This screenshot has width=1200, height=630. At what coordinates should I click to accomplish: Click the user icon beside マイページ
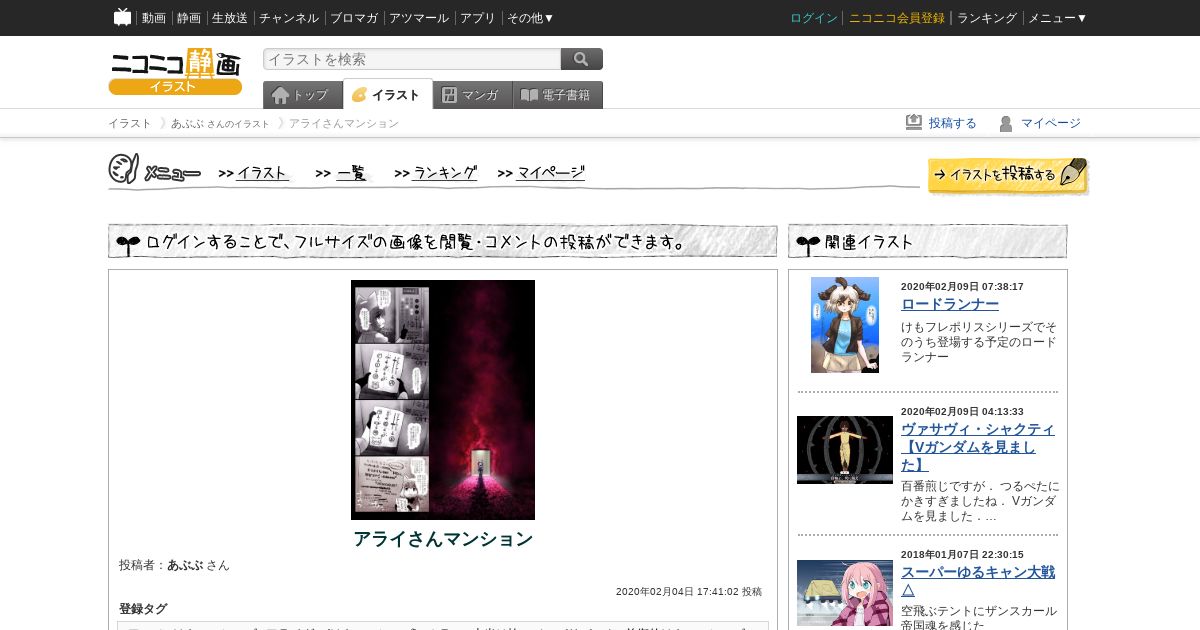tap(1006, 123)
